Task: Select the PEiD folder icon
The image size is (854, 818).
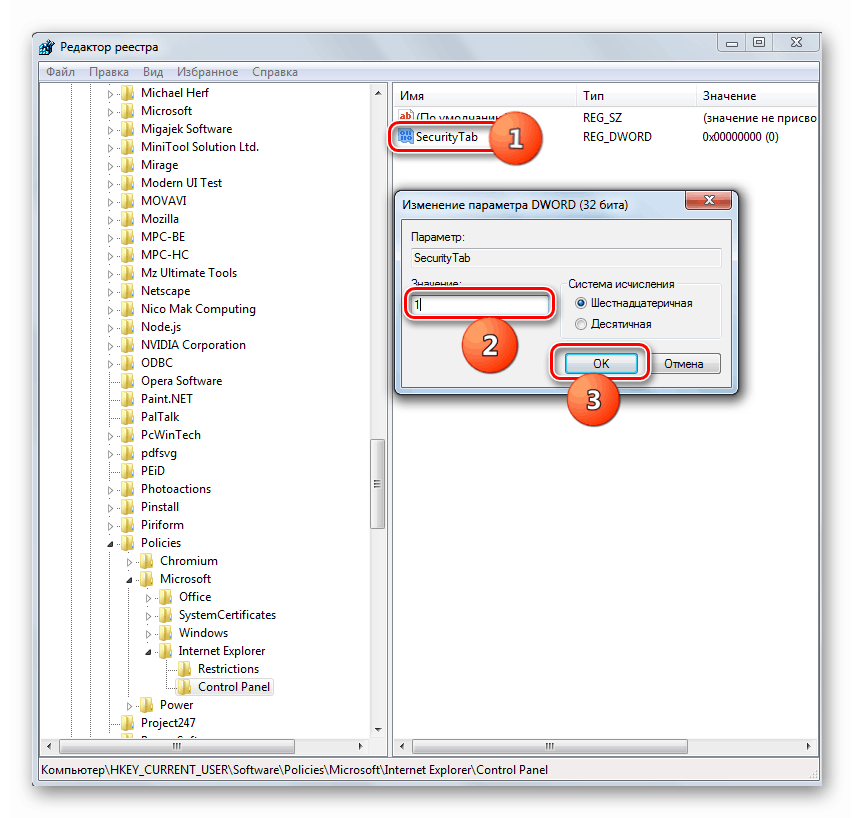Action: click(127, 471)
